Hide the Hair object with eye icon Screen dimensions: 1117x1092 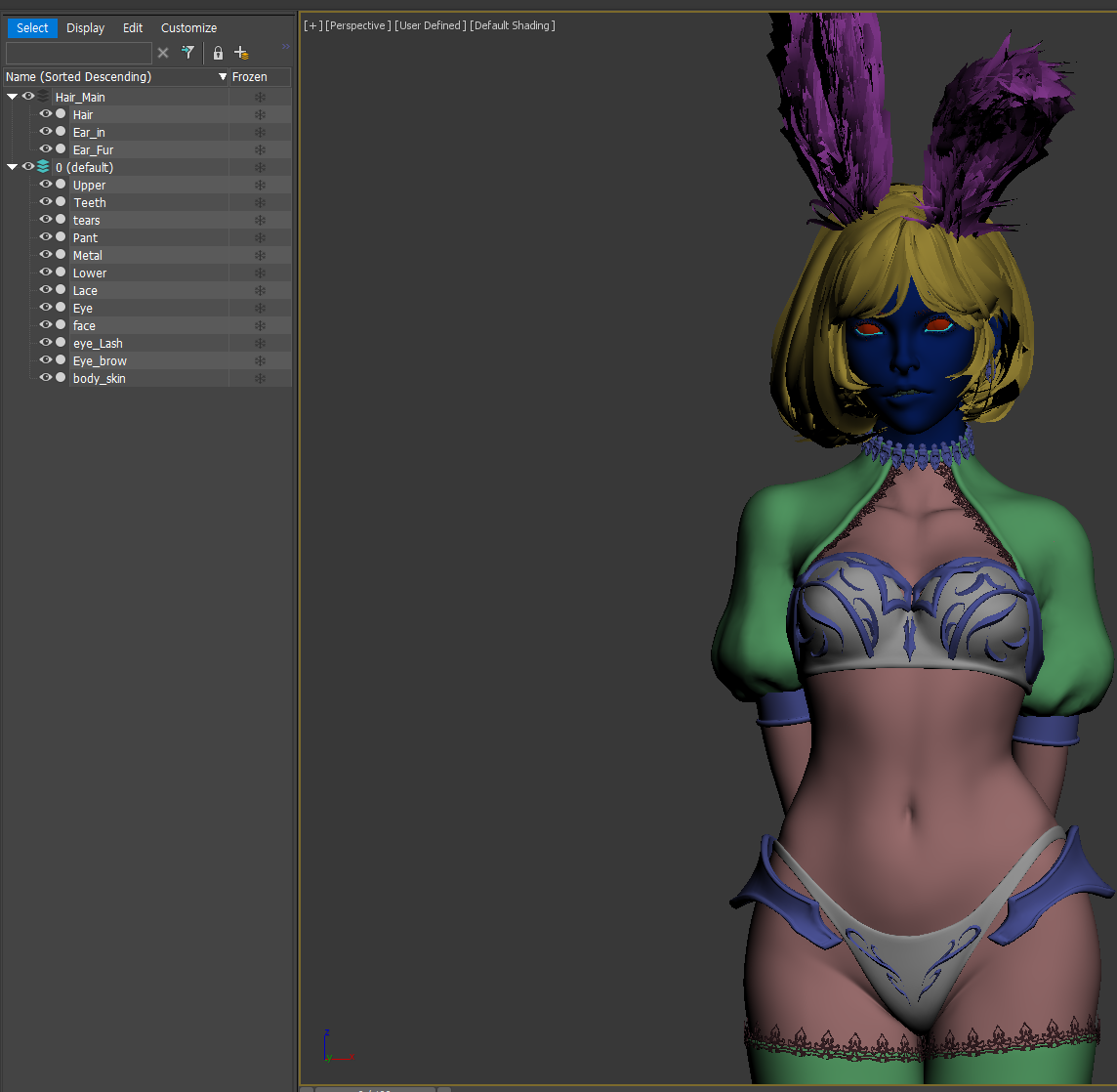pyautogui.click(x=45, y=114)
